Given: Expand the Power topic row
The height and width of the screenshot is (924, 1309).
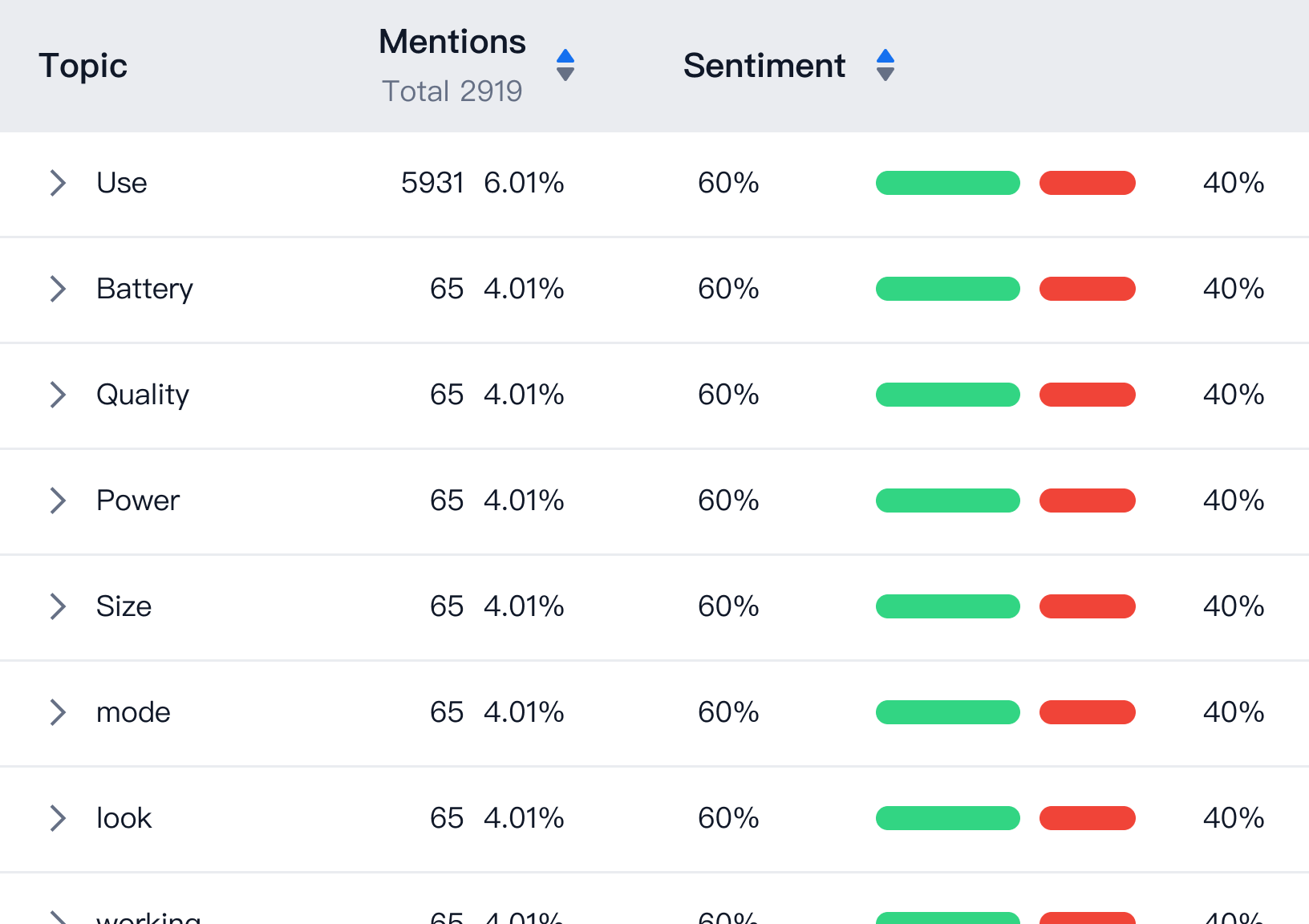Looking at the screenshot, I should [57, 500].
